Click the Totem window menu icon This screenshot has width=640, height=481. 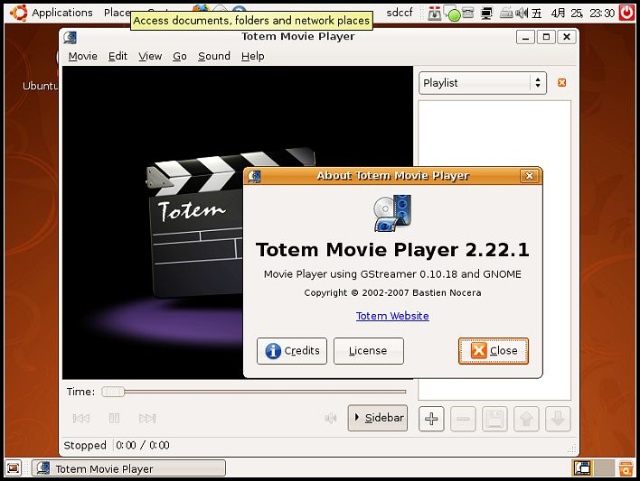(70, 37)
